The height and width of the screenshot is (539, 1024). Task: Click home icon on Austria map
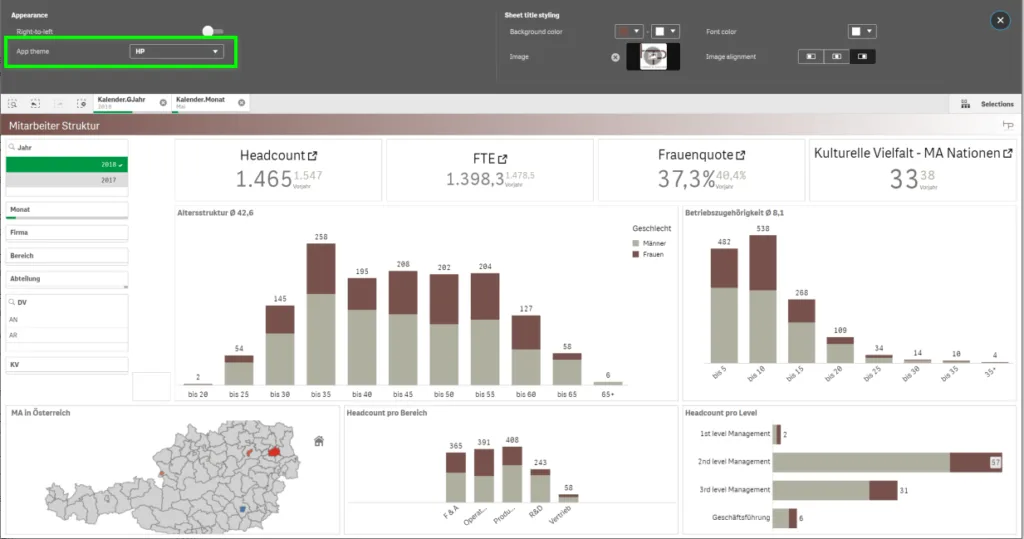coord(319,441)
